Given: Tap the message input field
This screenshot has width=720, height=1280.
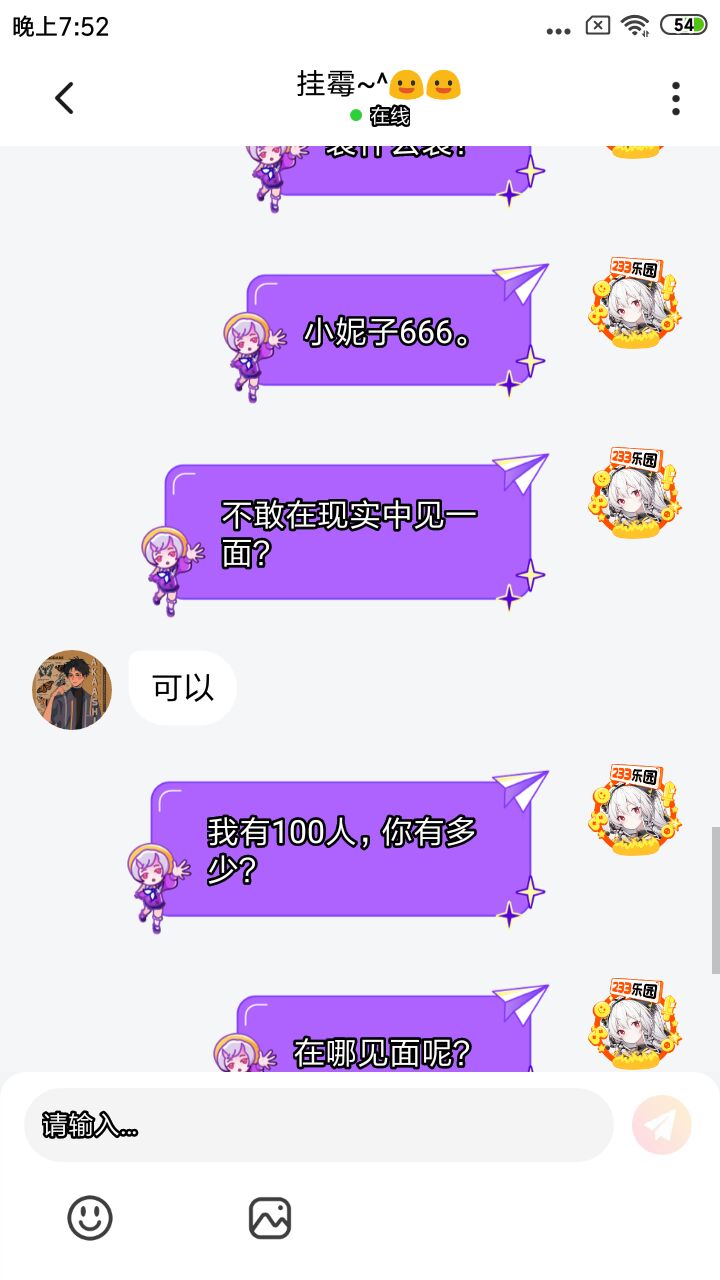Looking at the screenshot, I should coord(318,1125).
